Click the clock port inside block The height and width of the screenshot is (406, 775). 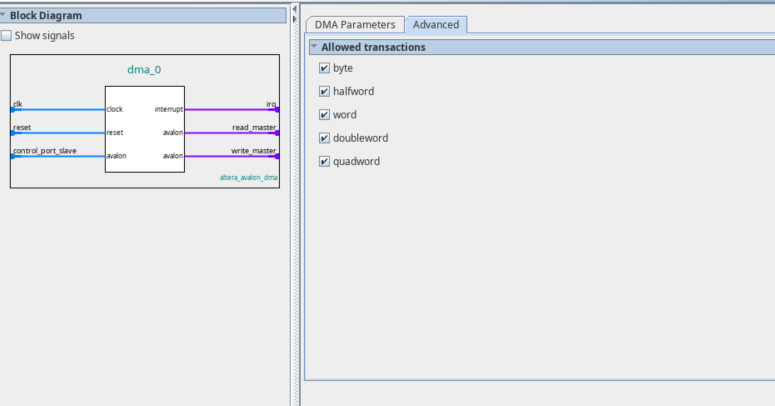coord(115,109)
